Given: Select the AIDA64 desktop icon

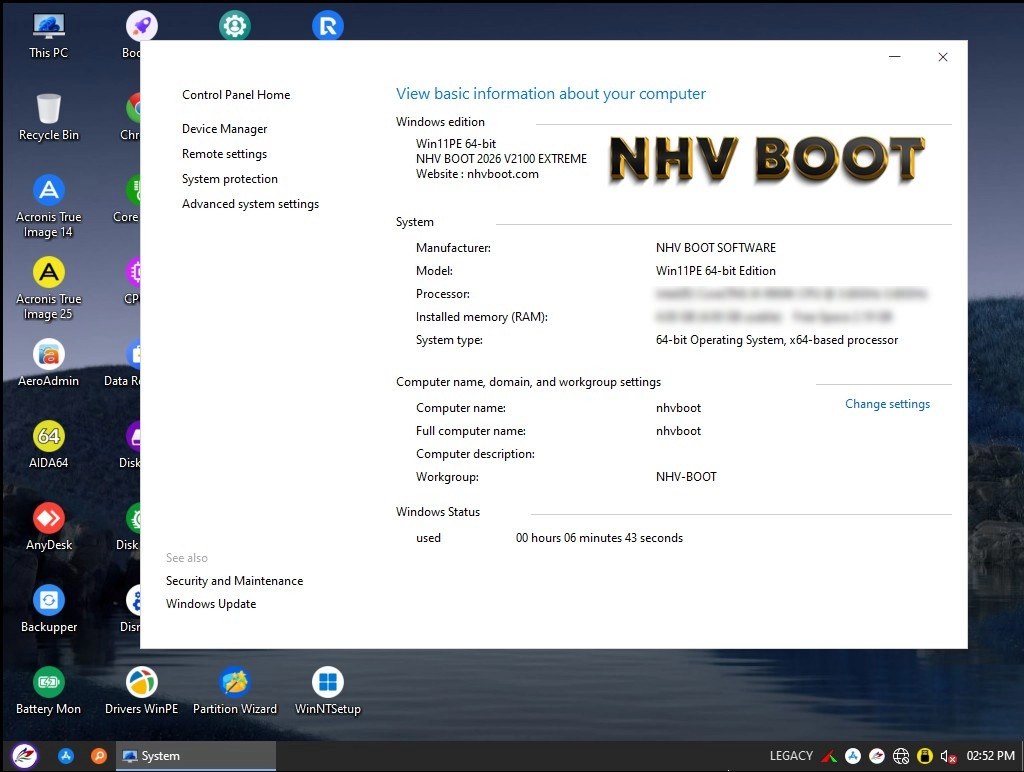Looking at the screenshot, I should click(48, 444).
